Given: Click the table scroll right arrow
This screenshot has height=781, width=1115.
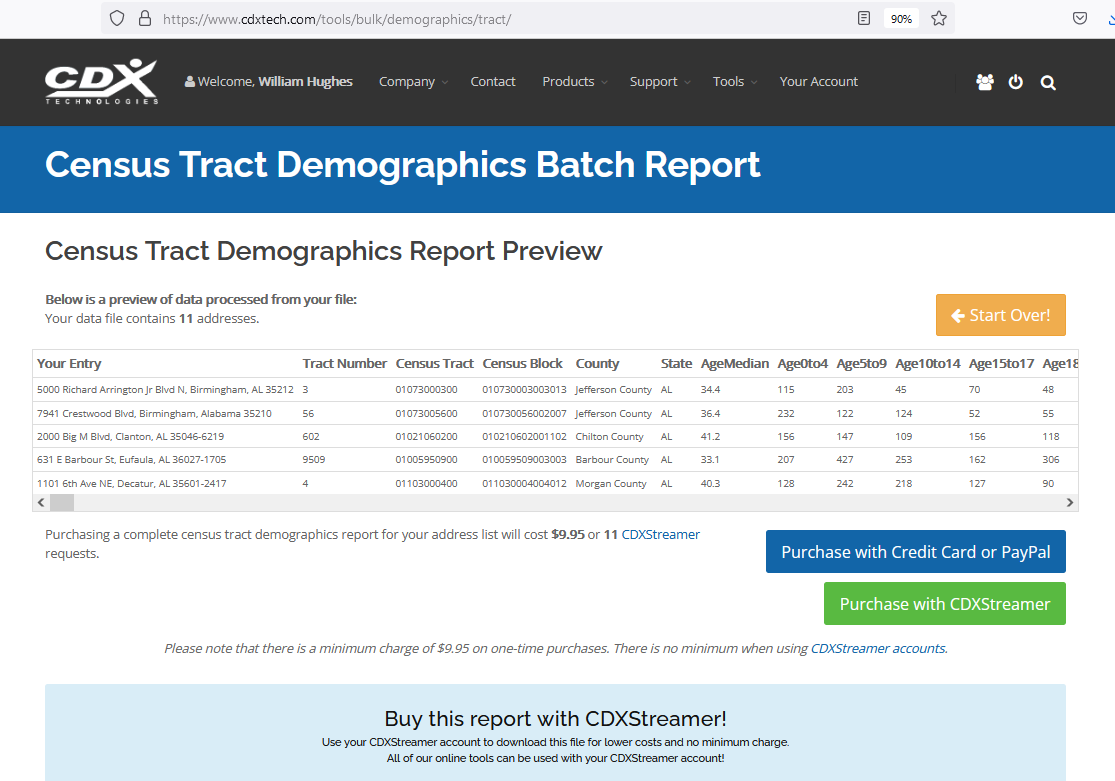Looking at the screenshot, I should (1069, 502).
